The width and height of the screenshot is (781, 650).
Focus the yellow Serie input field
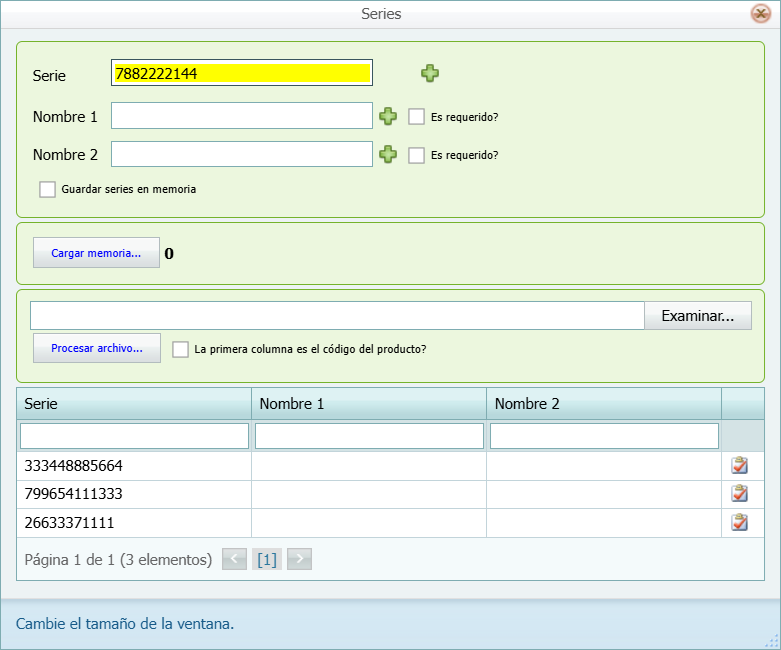coord(242,73)
